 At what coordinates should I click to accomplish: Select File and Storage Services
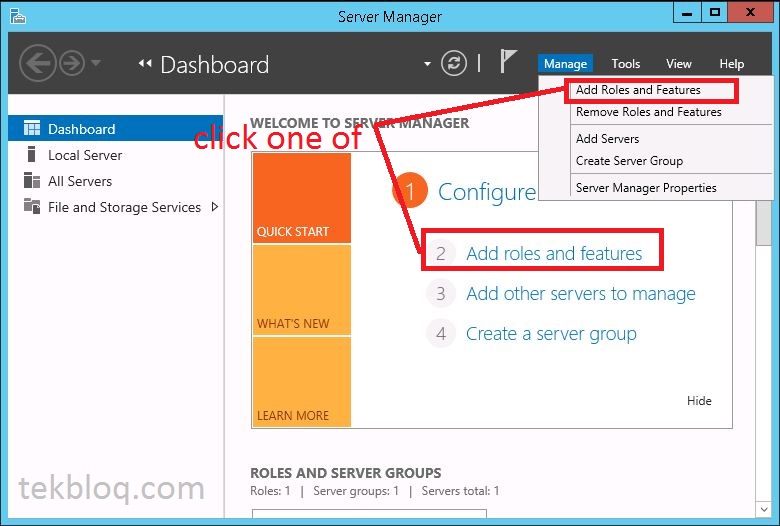tap(124, 207)
